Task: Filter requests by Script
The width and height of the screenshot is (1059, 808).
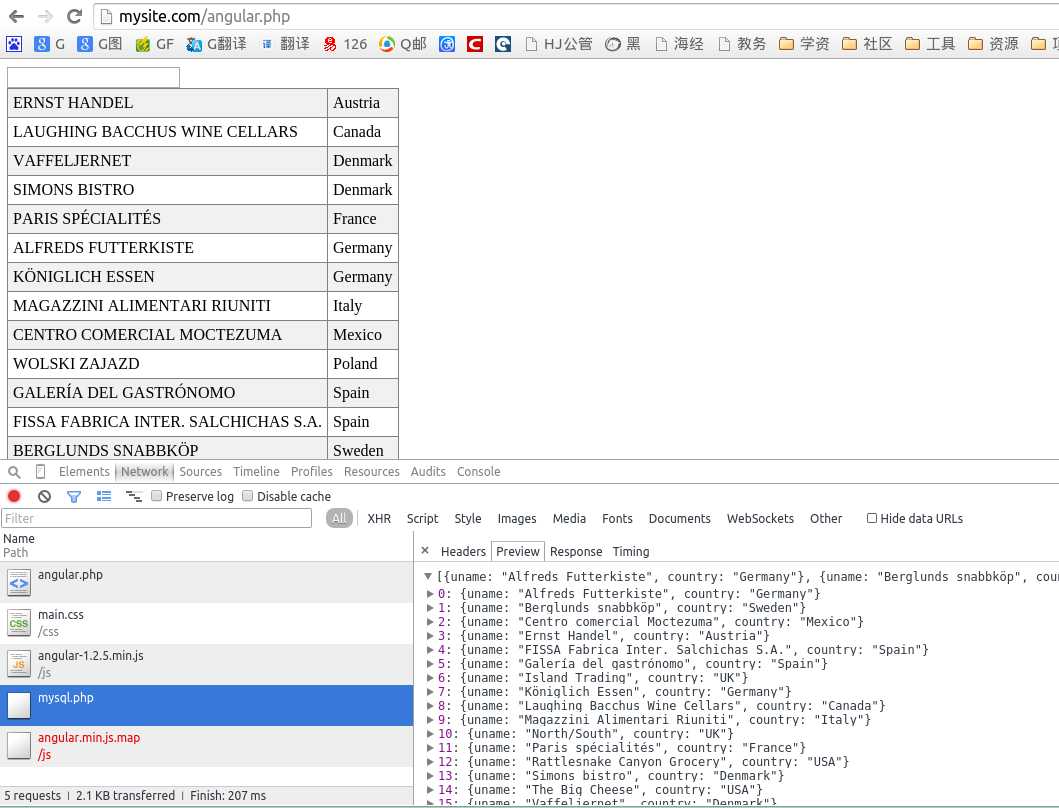Action: [x=422, y=518]
